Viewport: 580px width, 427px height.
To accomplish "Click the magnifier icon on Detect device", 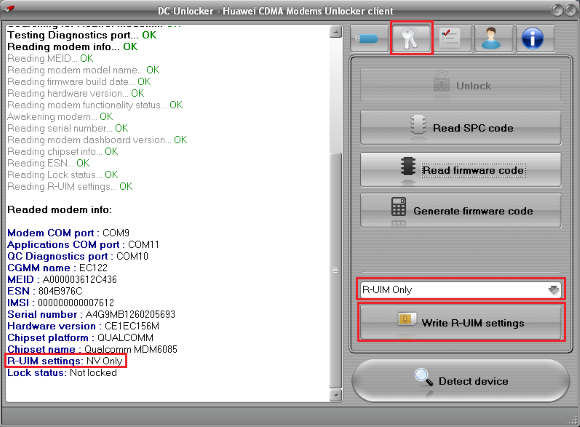I will tap(424, 377).
